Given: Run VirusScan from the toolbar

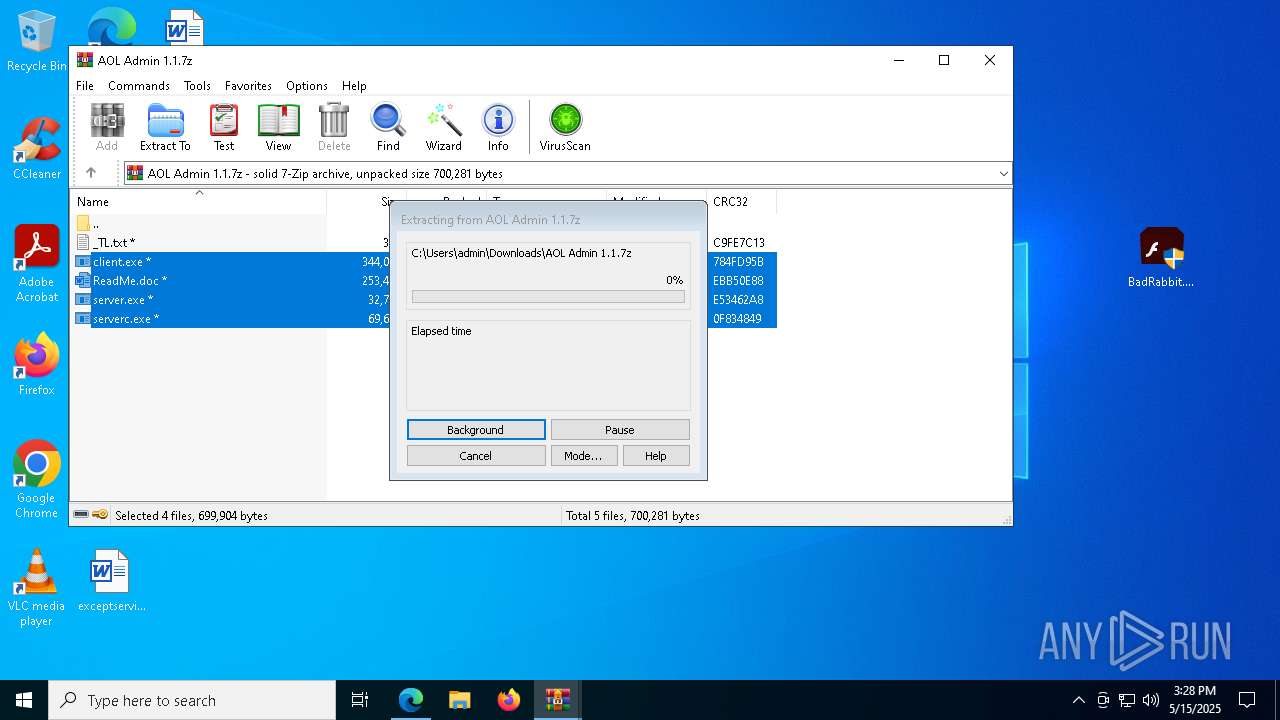Looking at the screenshot, I should click(565, 127).
